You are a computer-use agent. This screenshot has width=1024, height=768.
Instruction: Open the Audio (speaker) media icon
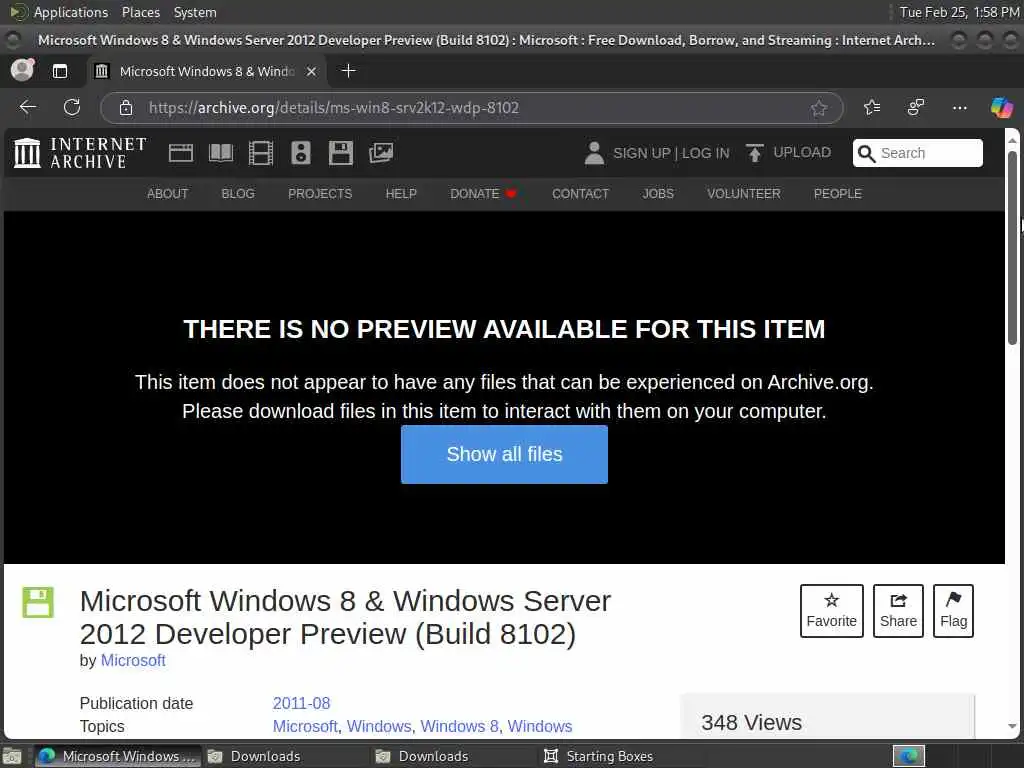coord(300,153)
